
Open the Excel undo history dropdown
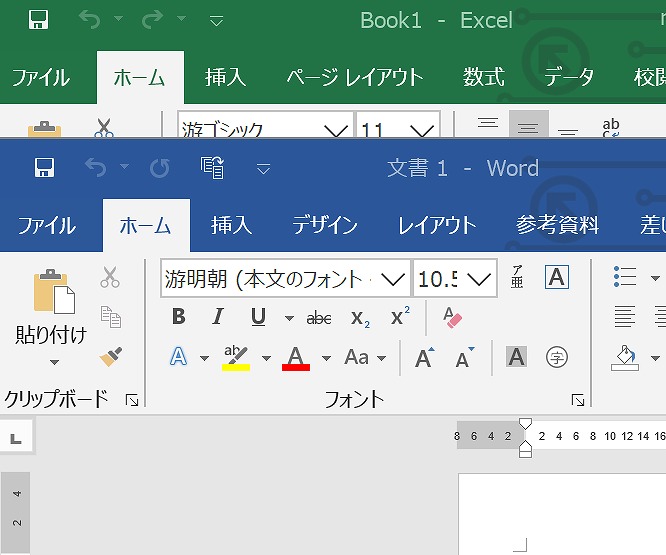pyautogui.click(x=119, y=18)
